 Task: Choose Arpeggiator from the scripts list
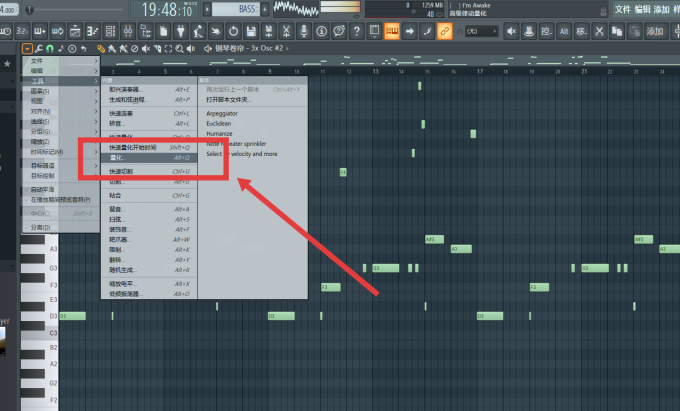click(x=222, y=114)
